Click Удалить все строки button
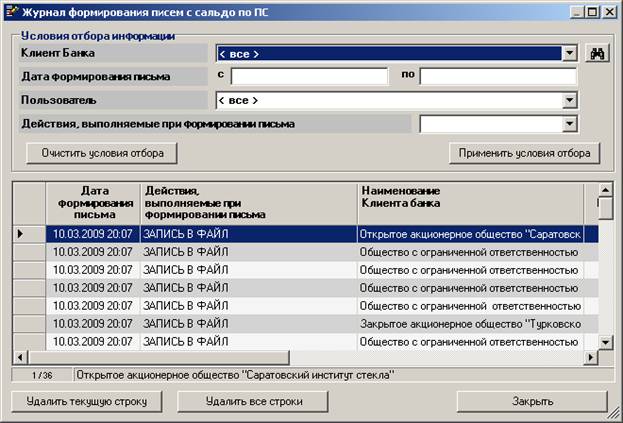The width and height of the screenshot is (623, 423). 253,402
